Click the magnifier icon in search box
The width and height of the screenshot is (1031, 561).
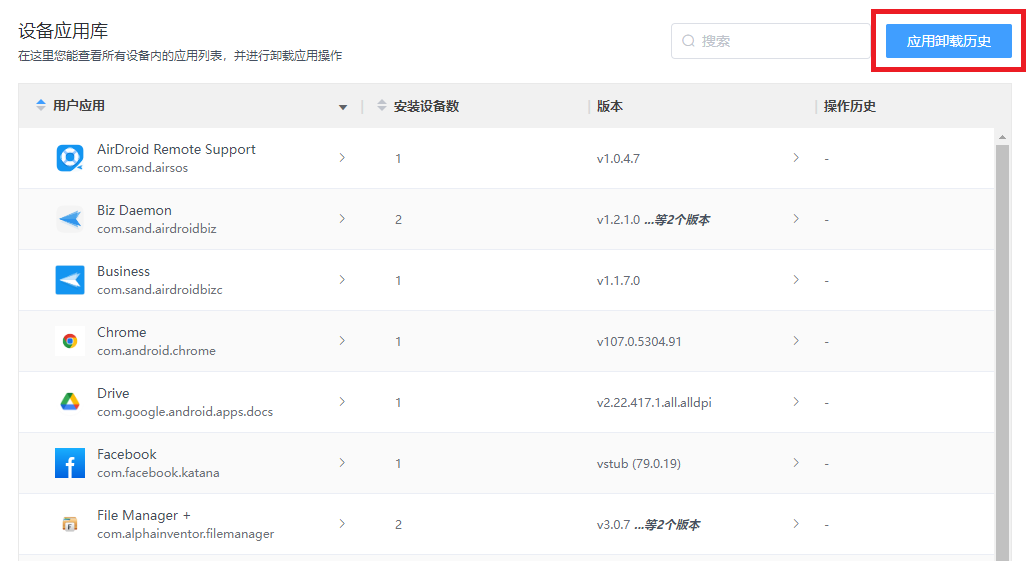pyautogui.click(x=688, y=41)
